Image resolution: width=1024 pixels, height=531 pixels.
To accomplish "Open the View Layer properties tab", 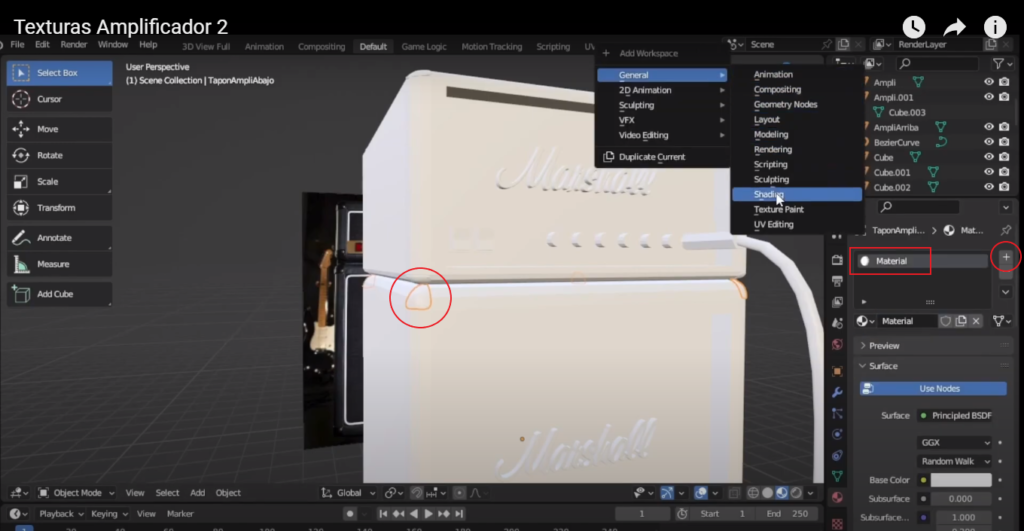I will (837, 302).
